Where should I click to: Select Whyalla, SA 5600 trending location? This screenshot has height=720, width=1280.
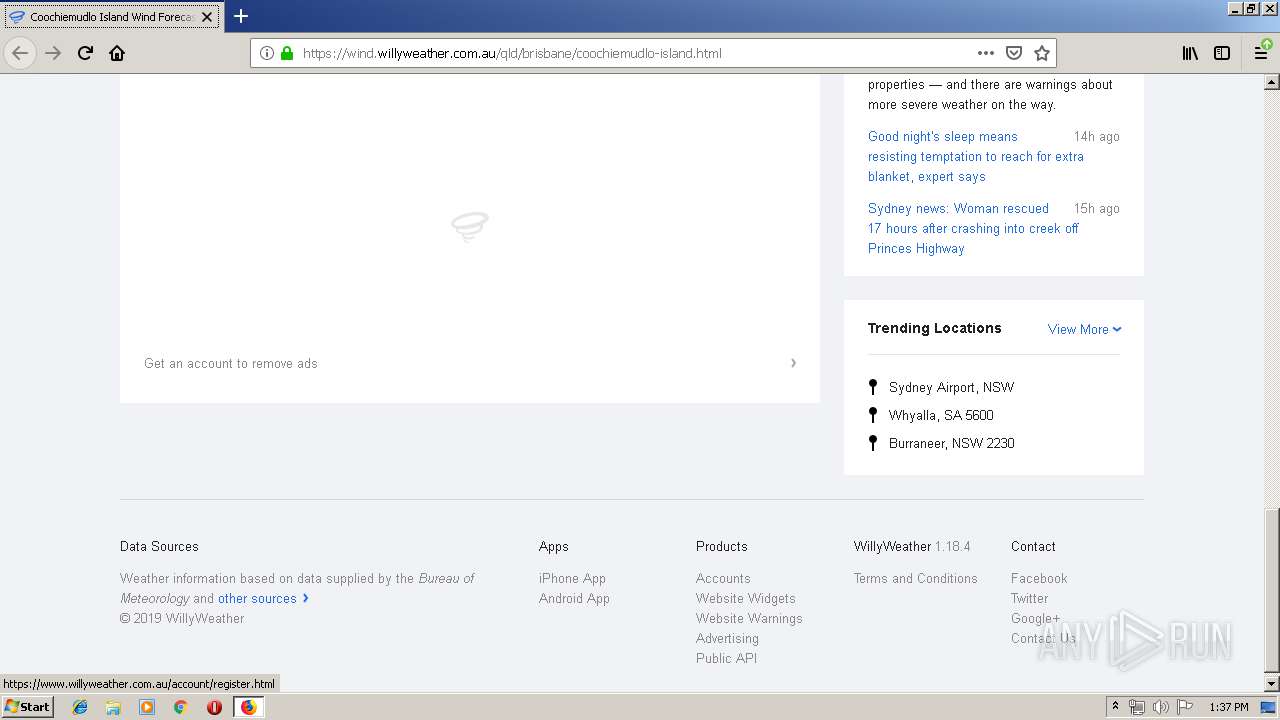click(x=941, y=415)
